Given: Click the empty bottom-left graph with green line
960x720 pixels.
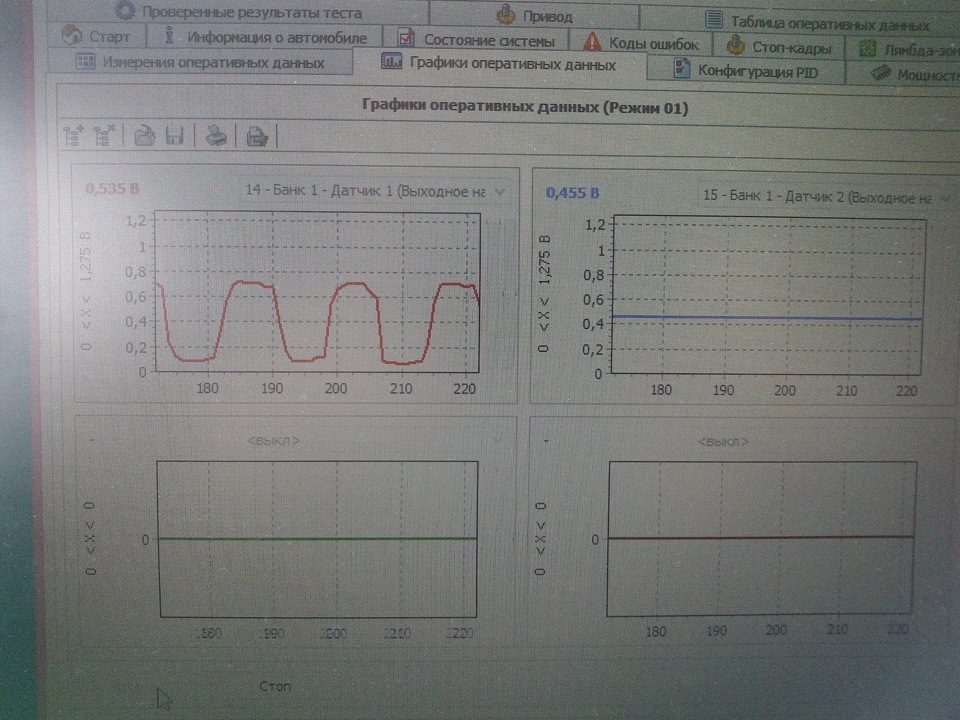Looking at the screenshot, I should (317, 539).
